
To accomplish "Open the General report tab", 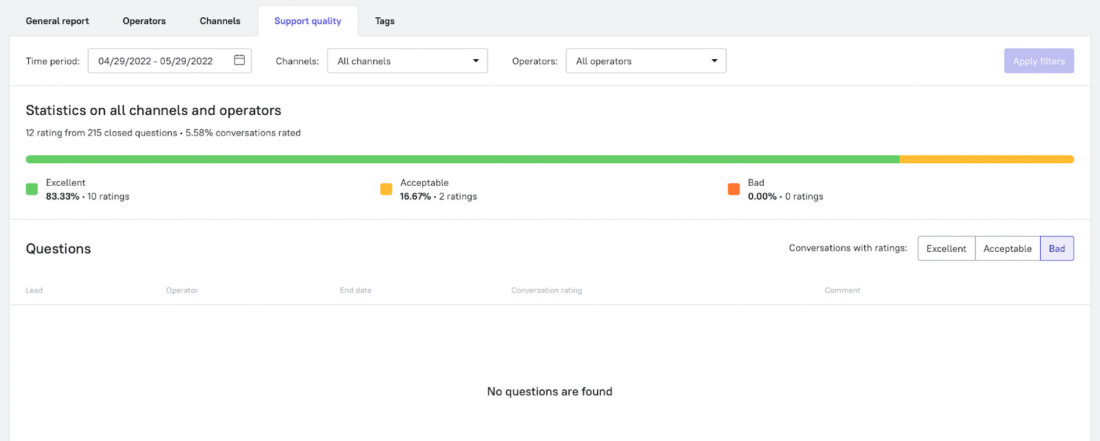I will click(58, 21).
